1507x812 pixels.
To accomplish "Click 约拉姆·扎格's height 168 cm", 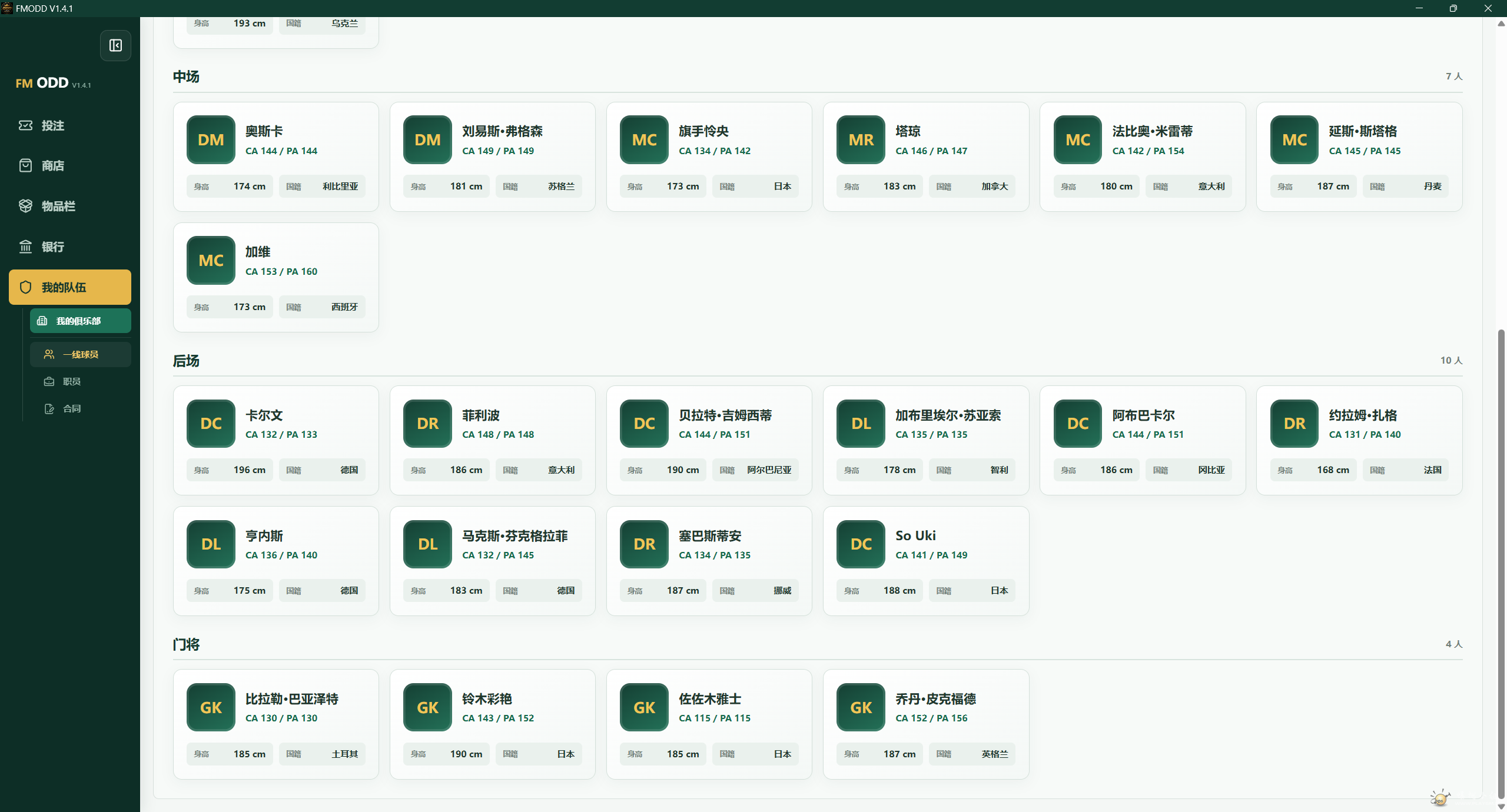I will click(x=1333, y=470).
